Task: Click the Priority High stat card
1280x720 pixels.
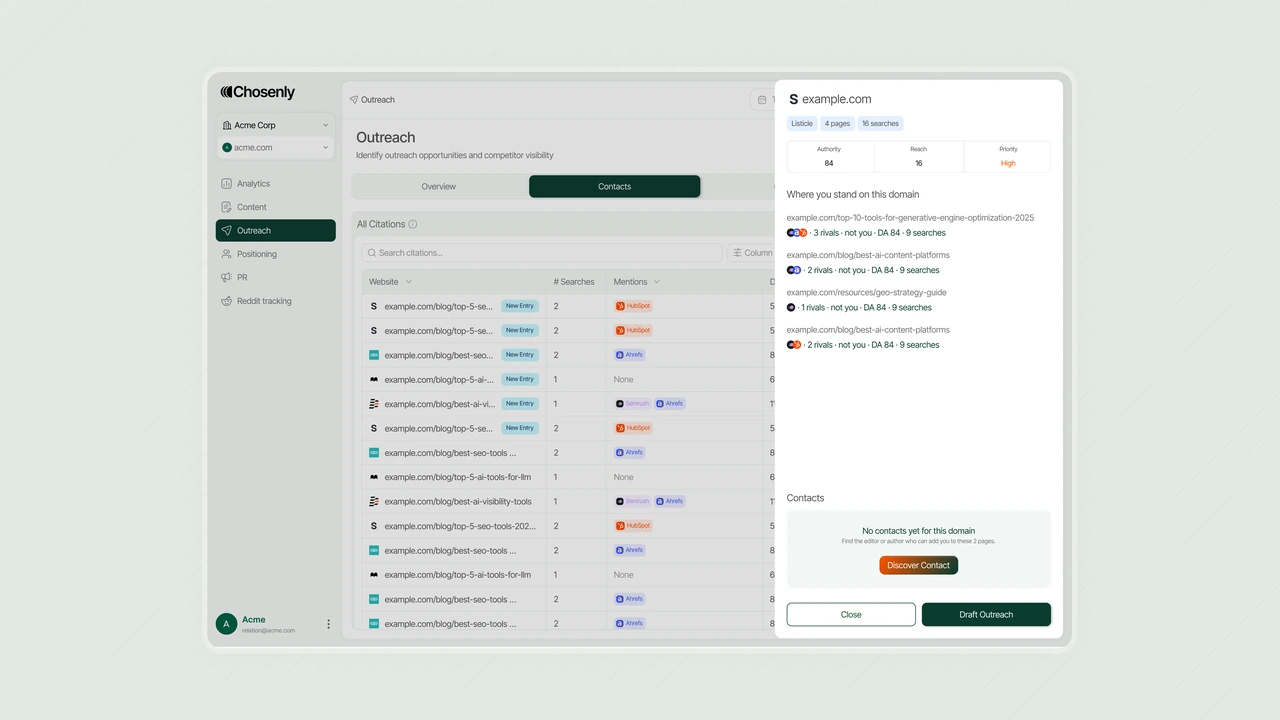Action: coord(1008,156)
